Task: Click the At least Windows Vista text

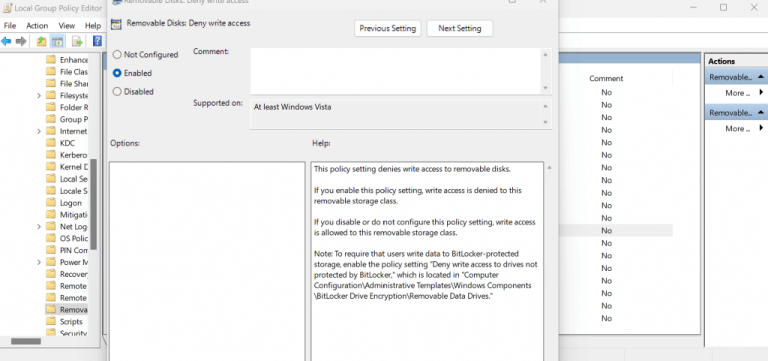Action: 292,107
